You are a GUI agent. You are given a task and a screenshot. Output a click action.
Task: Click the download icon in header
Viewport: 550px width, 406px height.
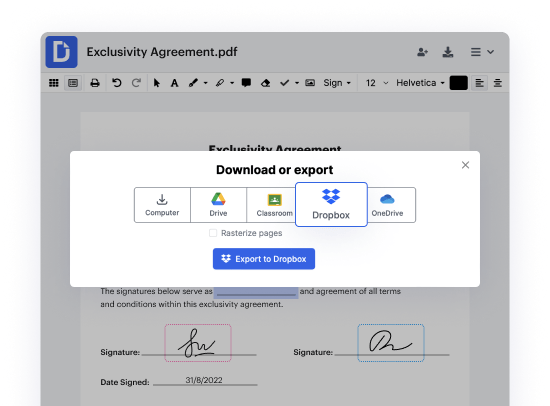tap(448, 52)
